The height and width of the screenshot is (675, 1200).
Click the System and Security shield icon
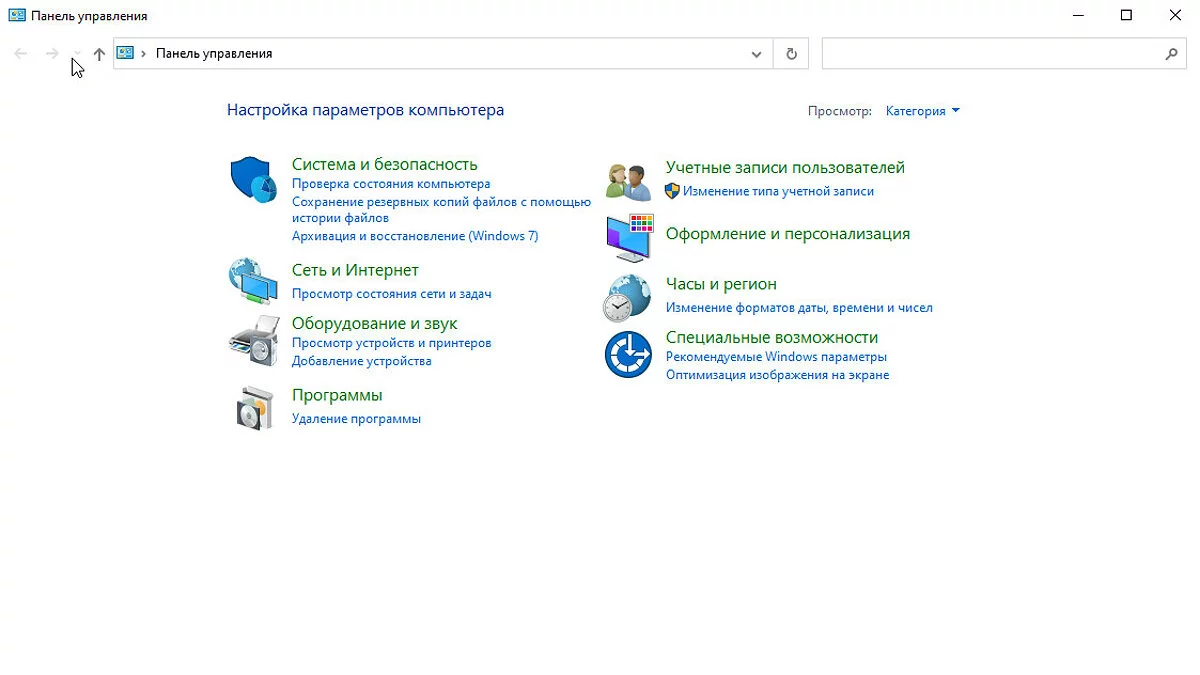coord(253,180)
